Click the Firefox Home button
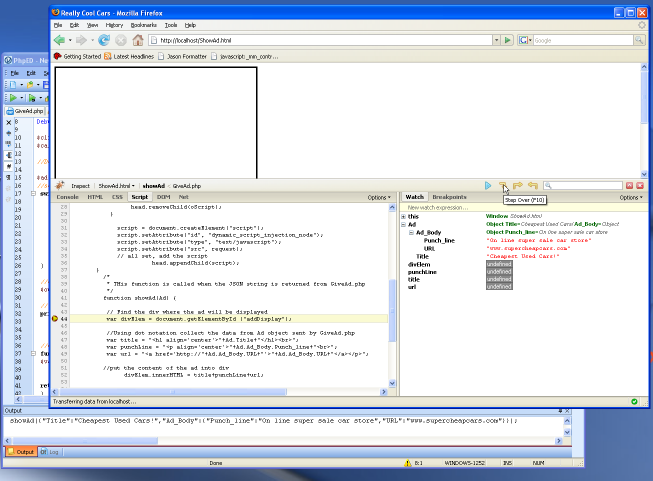Screen dimensions: 653x481 pos(138,40)
